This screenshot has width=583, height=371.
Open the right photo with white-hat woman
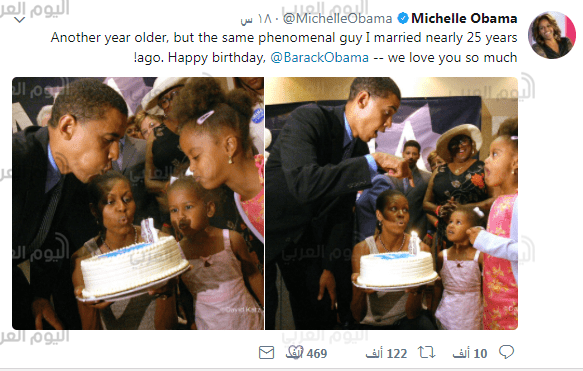coord(392,203)
